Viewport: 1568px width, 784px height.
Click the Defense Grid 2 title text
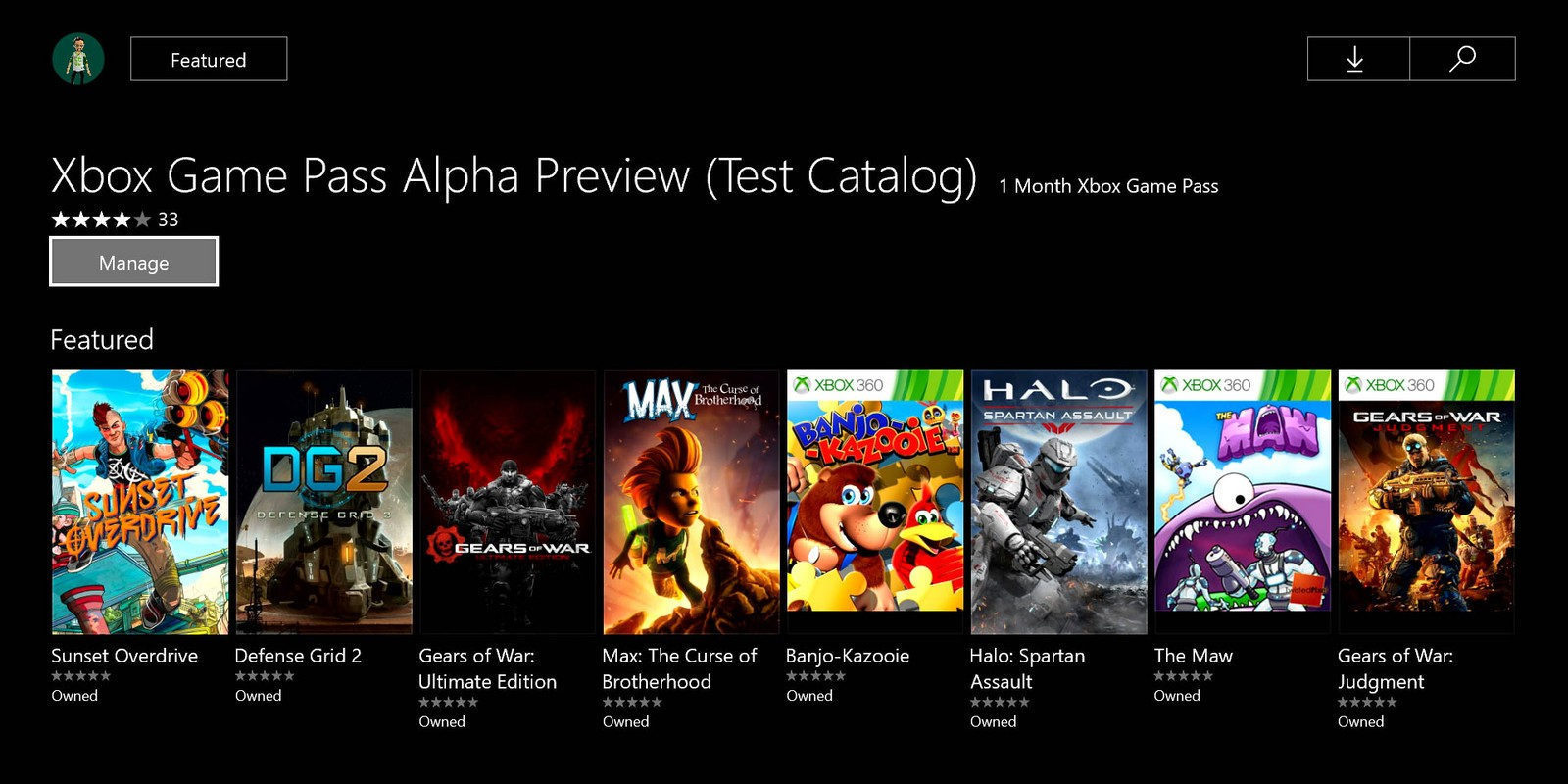[298, 656]
